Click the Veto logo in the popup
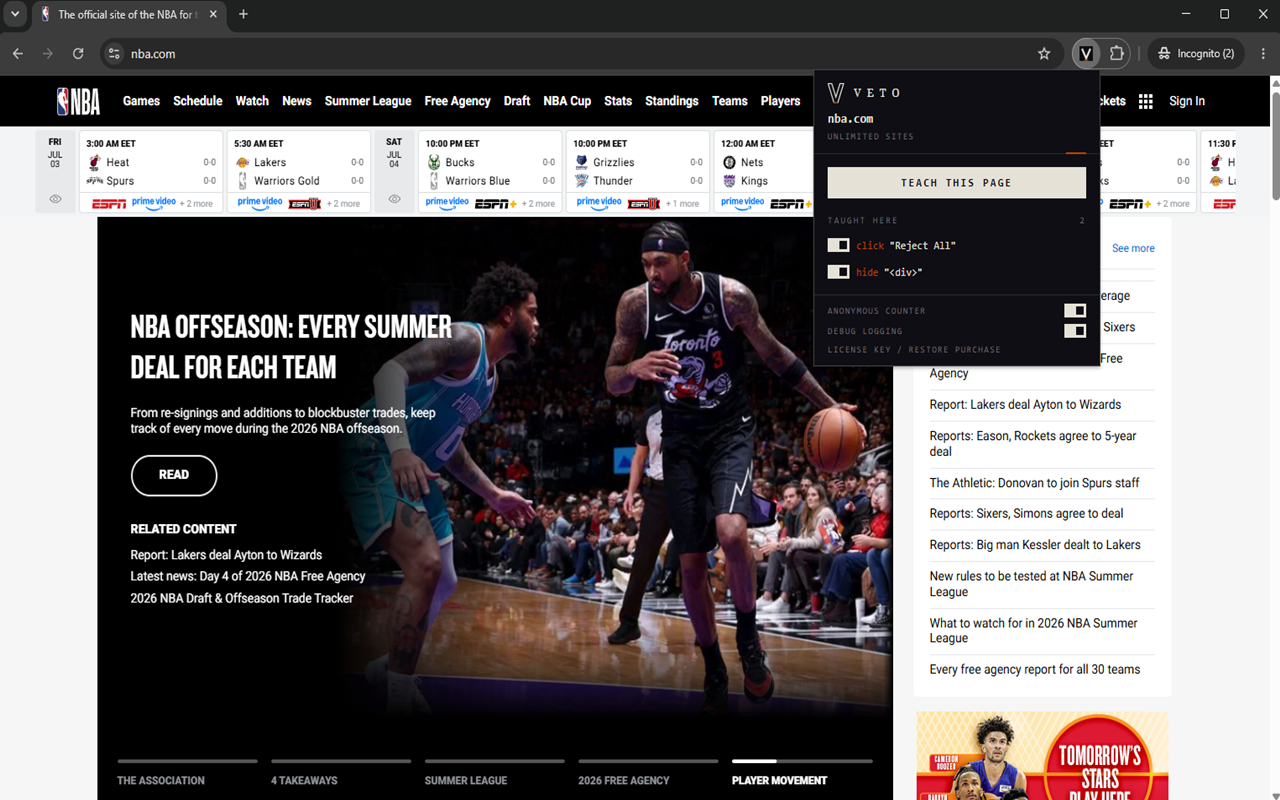The width and height of the screenshot is (1280, 800). (837, 93)
